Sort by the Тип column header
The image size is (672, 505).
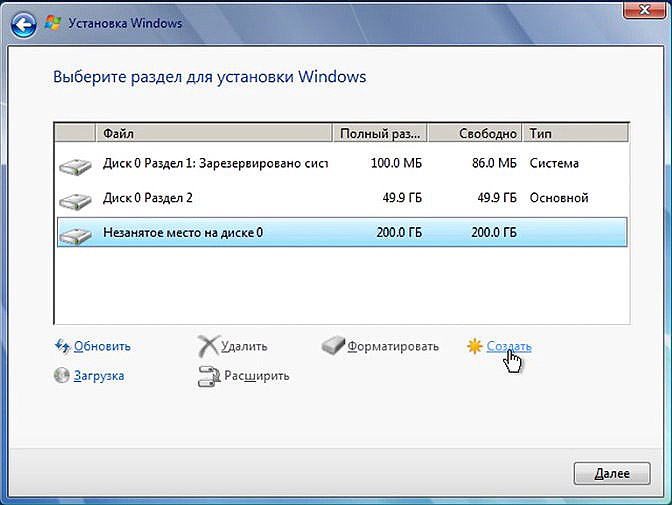576,133
